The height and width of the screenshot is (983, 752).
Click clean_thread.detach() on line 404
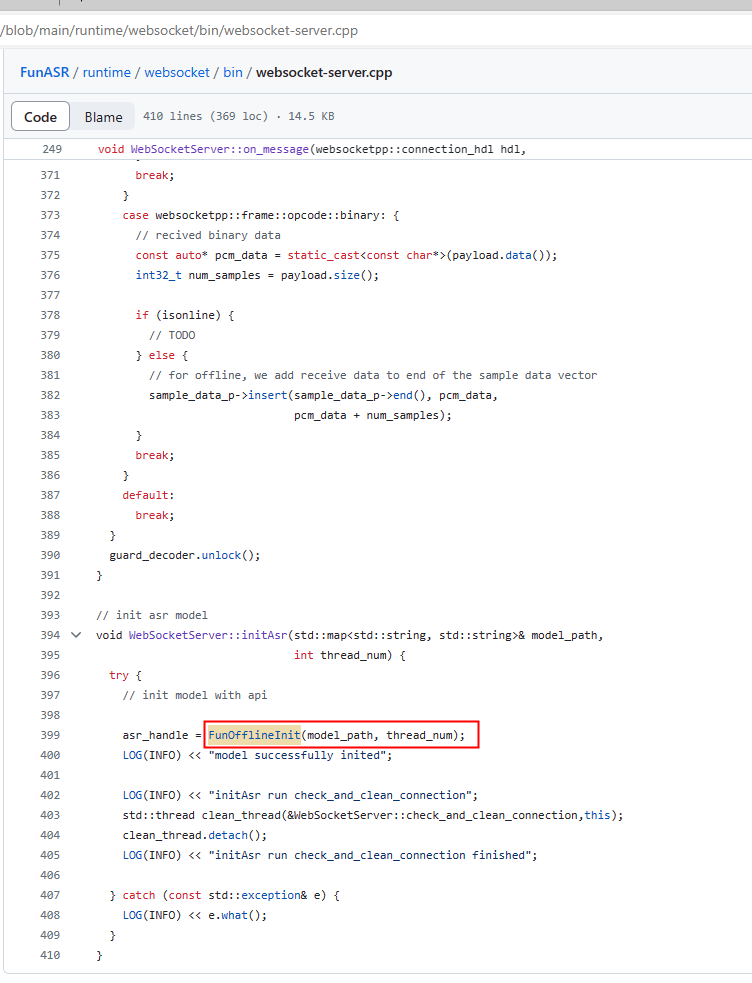tap(194, 835)
